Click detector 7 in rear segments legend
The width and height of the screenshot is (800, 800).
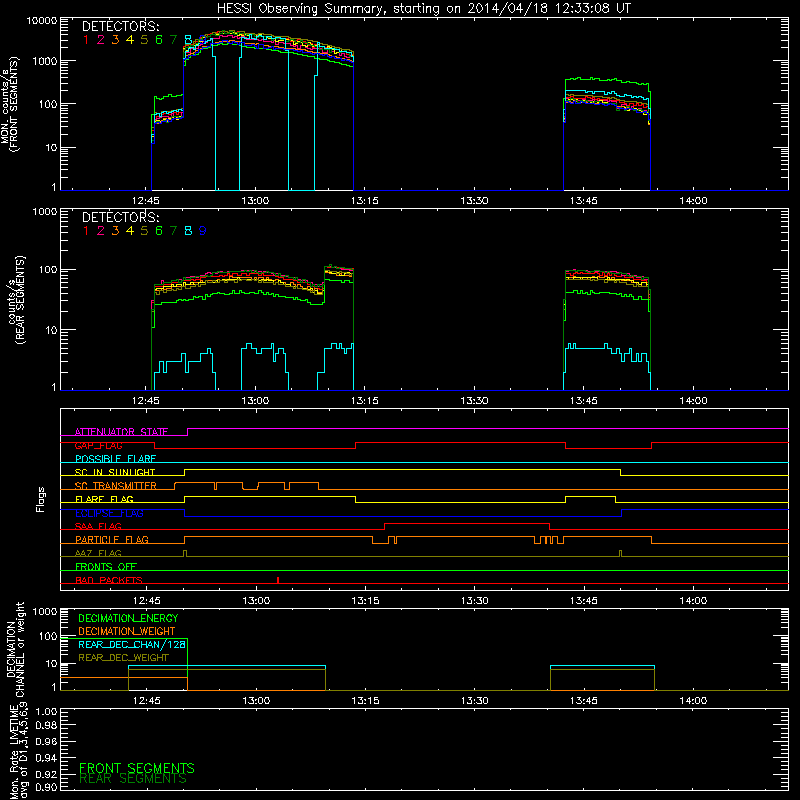[173, 231]
